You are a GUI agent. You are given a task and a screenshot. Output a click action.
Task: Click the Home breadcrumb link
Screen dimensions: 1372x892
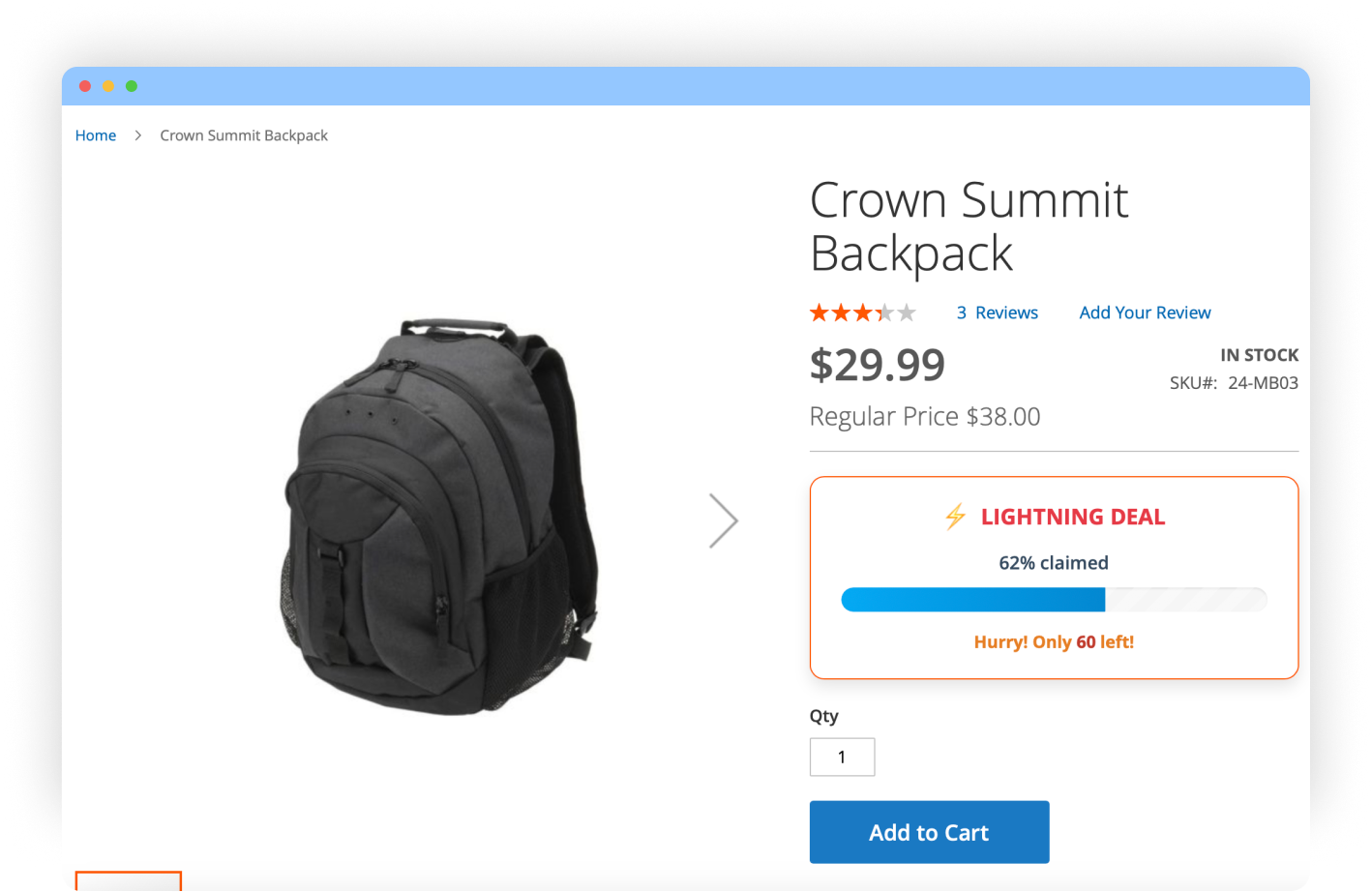pyautogui.click(x=96, y=135)
